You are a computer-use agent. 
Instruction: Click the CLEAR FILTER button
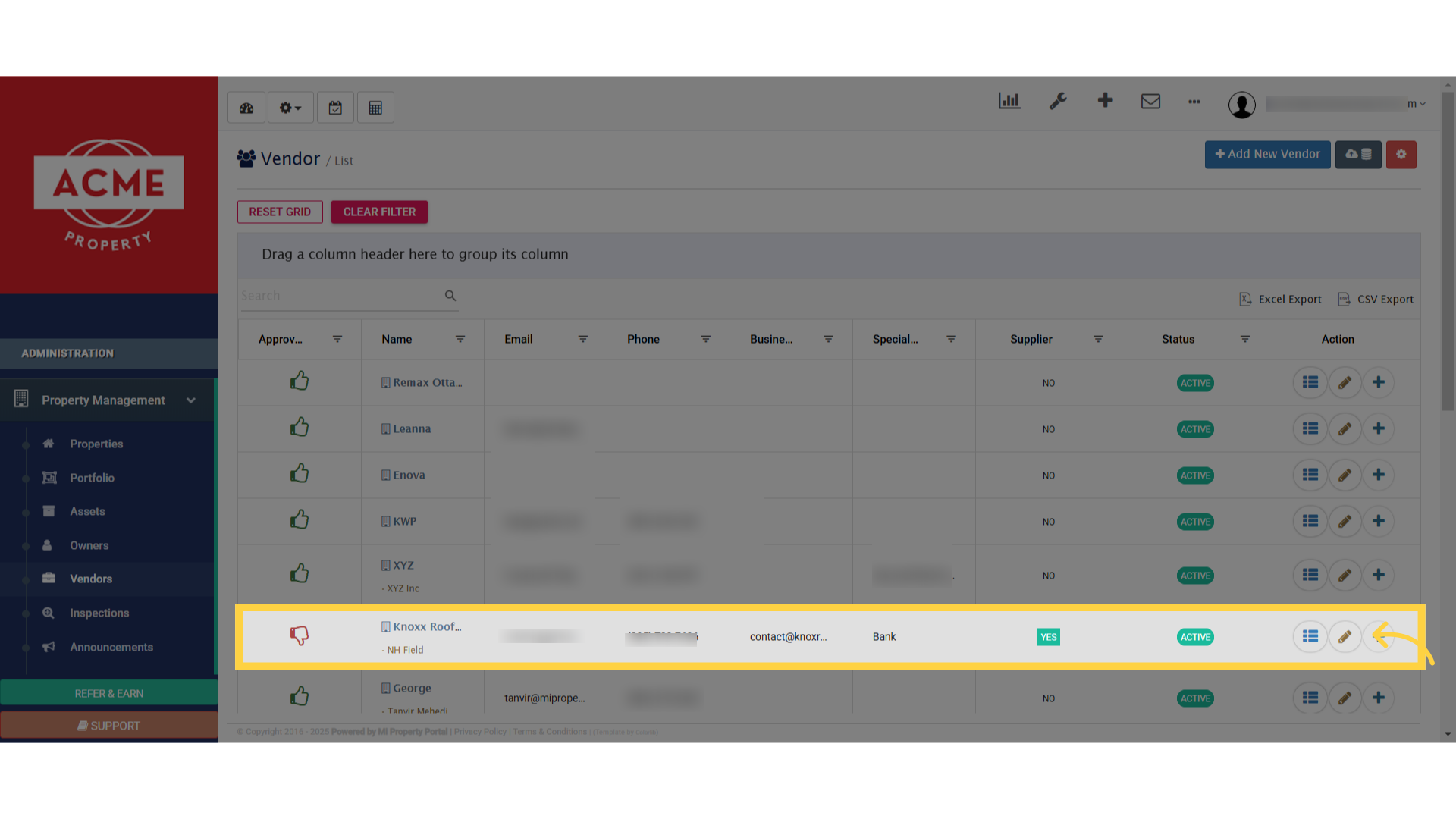(x=379, y=212)
